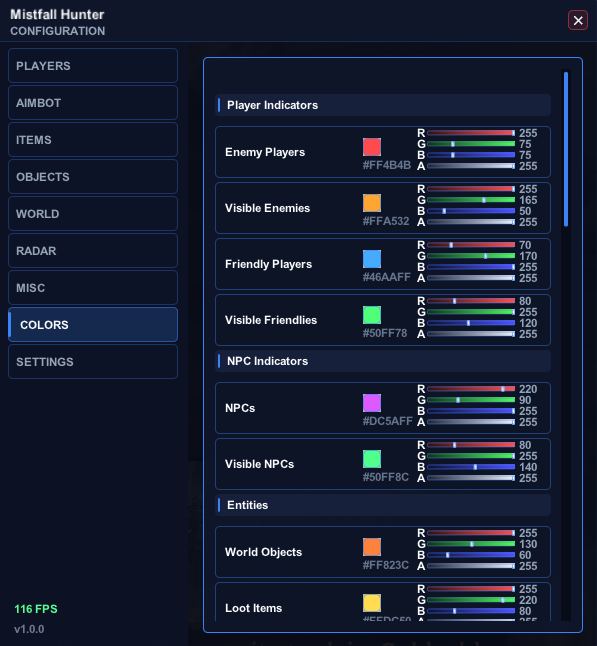Click the Entities section header
This screenshot has height=646, width=597.
[383, 505]
